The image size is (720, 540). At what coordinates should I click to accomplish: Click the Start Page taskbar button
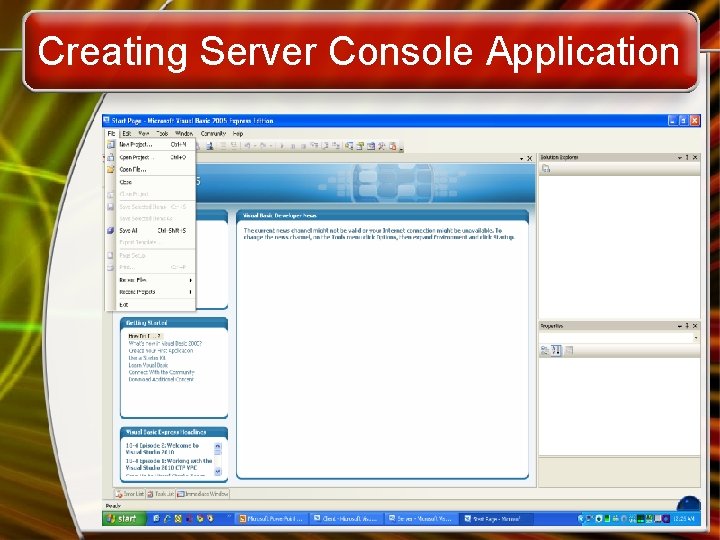(x=496, y=519)
